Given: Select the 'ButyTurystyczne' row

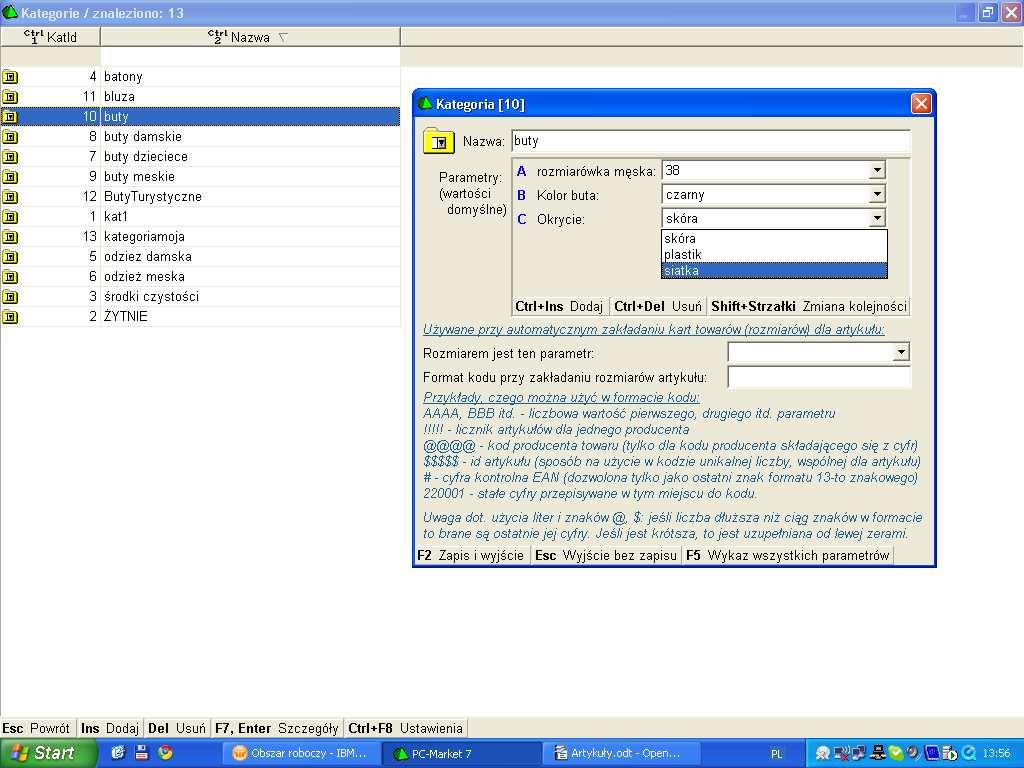Looking at the screenshot, I should (x=200, y=197).
